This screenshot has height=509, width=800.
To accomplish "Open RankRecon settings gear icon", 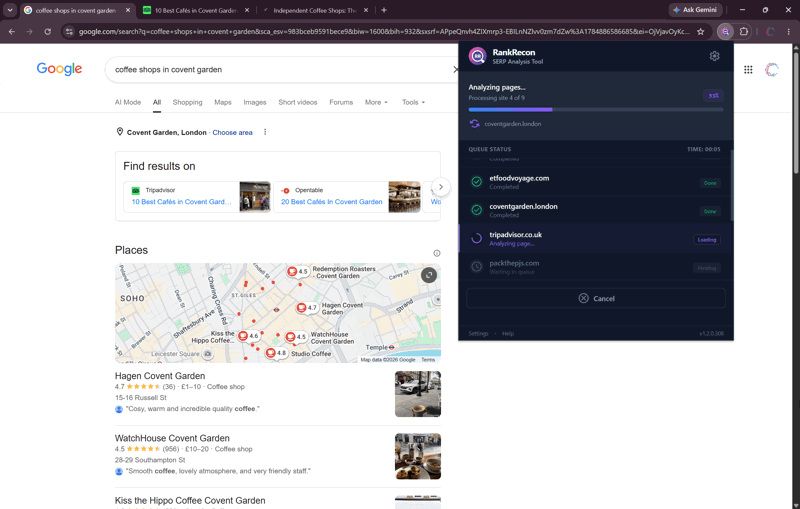I will pos(714,56).
